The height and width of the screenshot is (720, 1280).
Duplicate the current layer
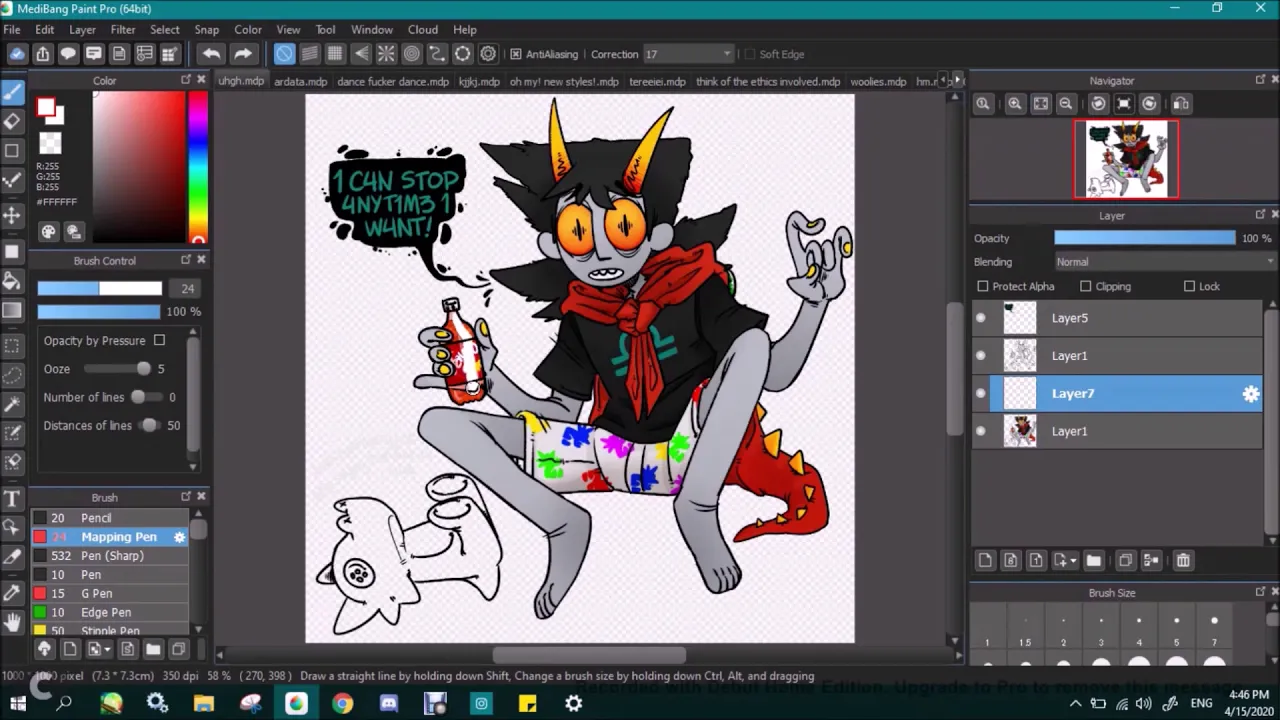click(1125, 561)
